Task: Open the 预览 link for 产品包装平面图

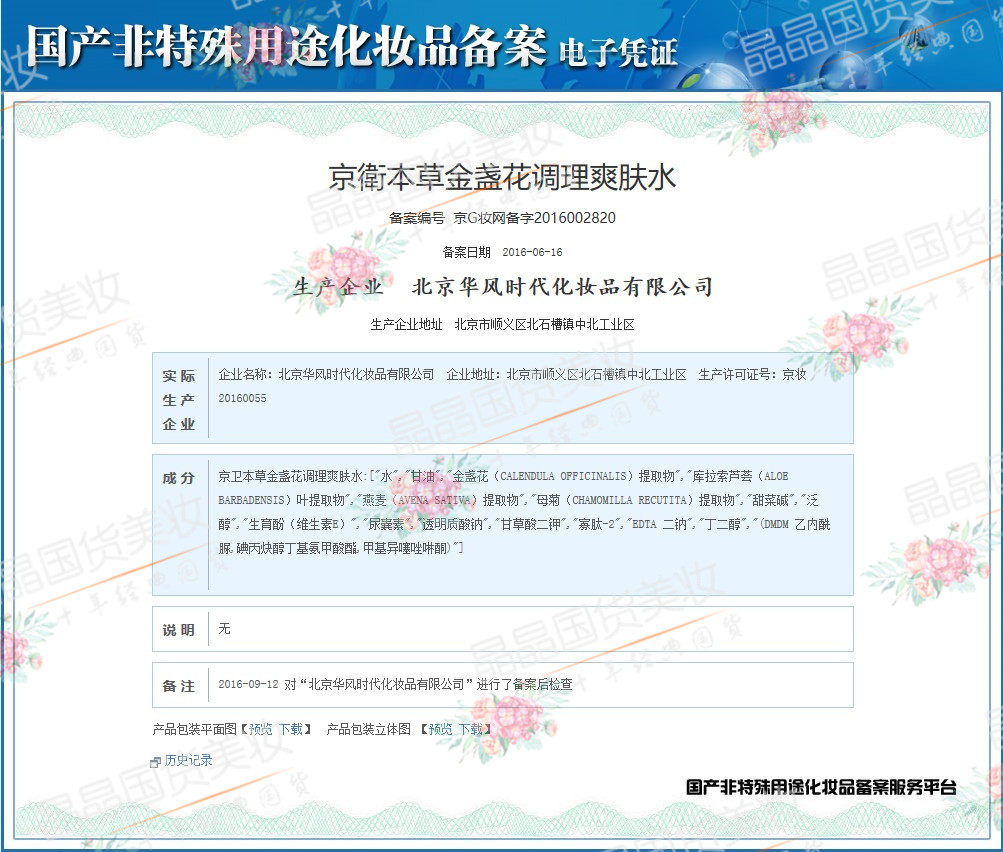Action: [x=260, y=729]
